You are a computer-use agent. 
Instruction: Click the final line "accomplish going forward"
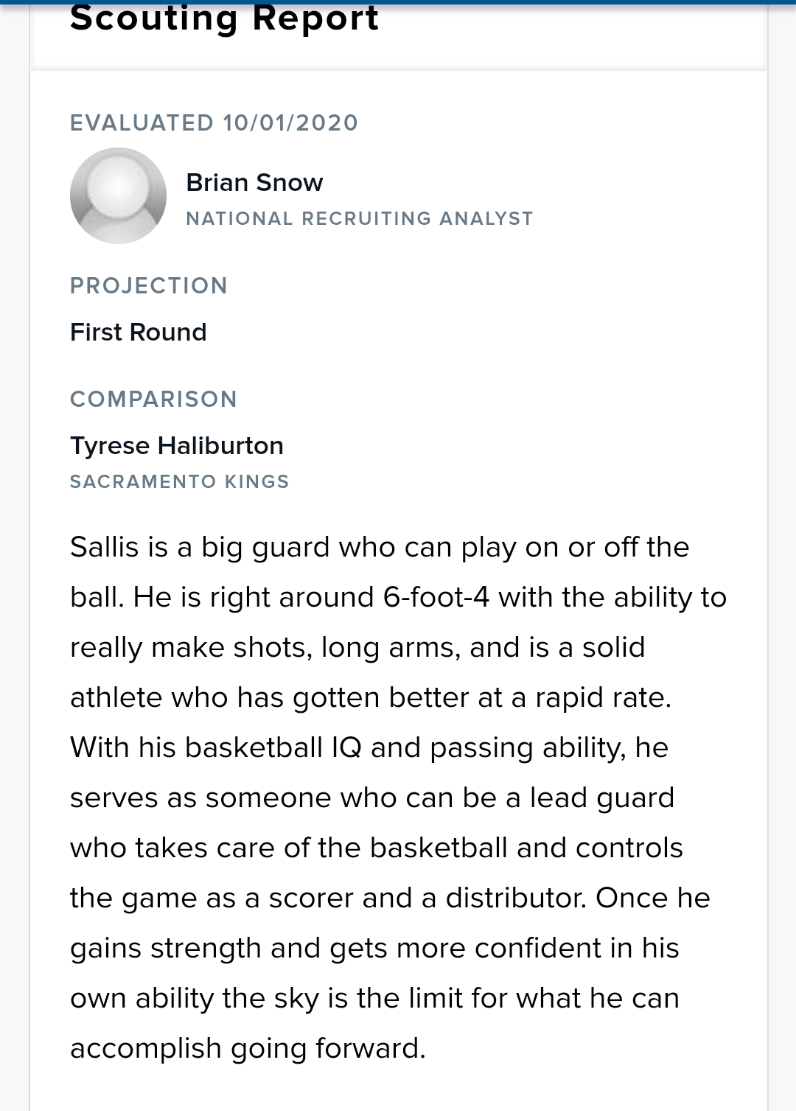pos(247,1047)
